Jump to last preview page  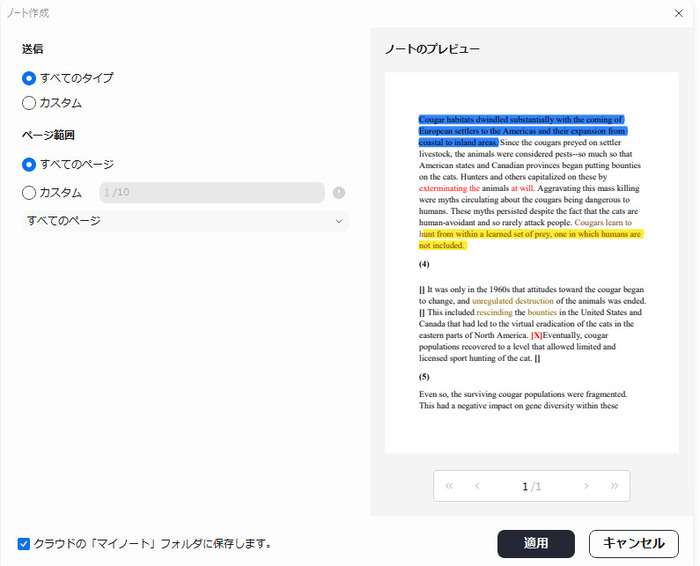[613, 486]
